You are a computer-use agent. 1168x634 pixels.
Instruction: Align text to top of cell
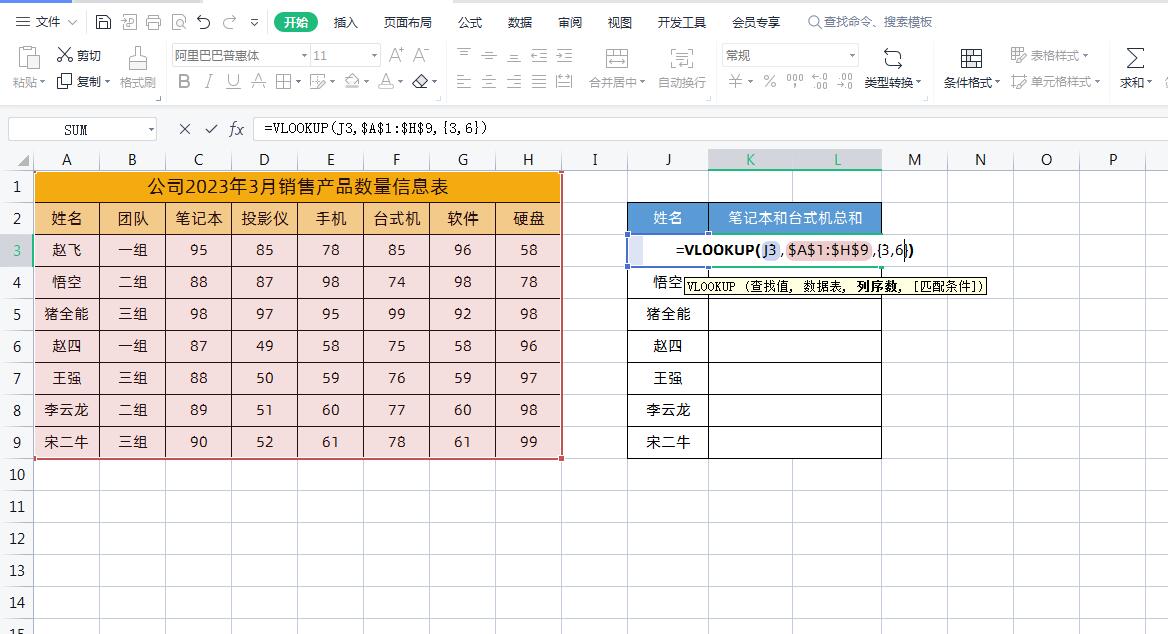pos(463,55)
